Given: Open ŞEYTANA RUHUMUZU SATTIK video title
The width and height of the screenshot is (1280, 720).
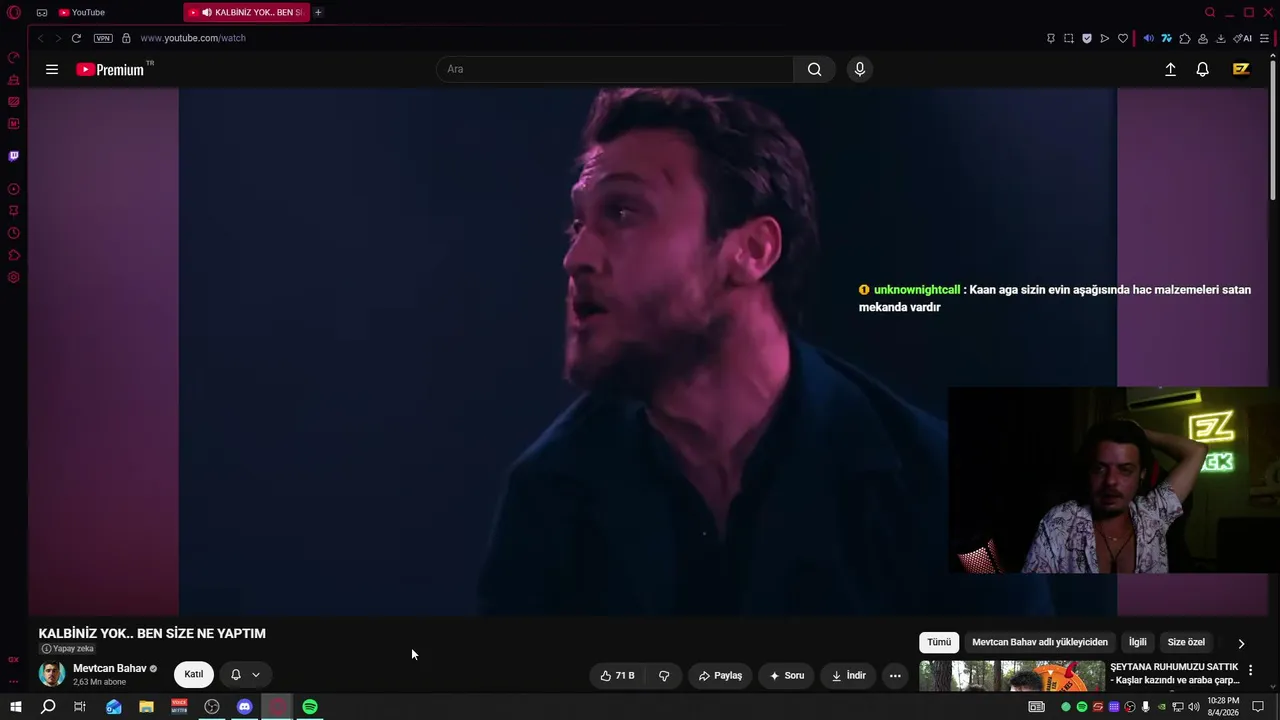Looking at the screenshot, I should pyautogui.click(x=1175, y=674).
